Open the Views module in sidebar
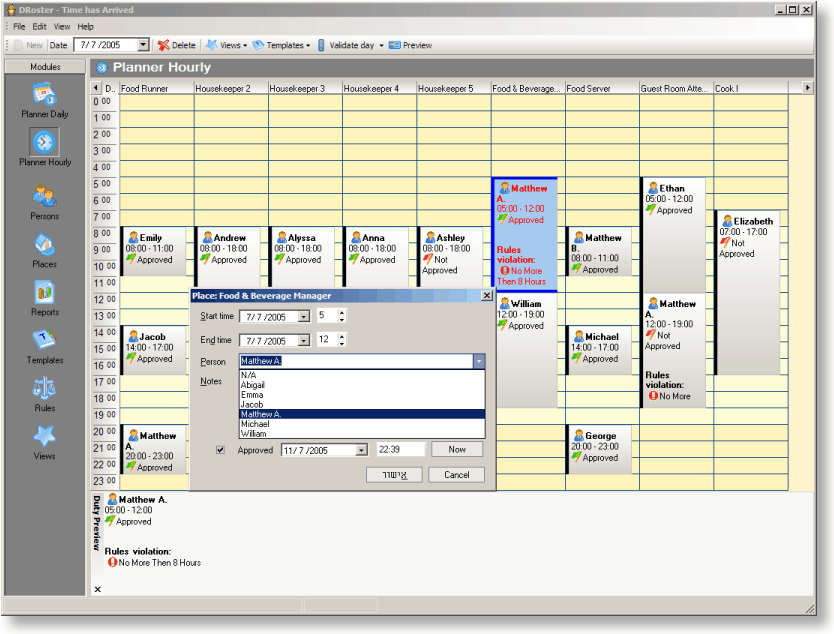The height and width of the screenshot is (634, 834). click(45, 438)
